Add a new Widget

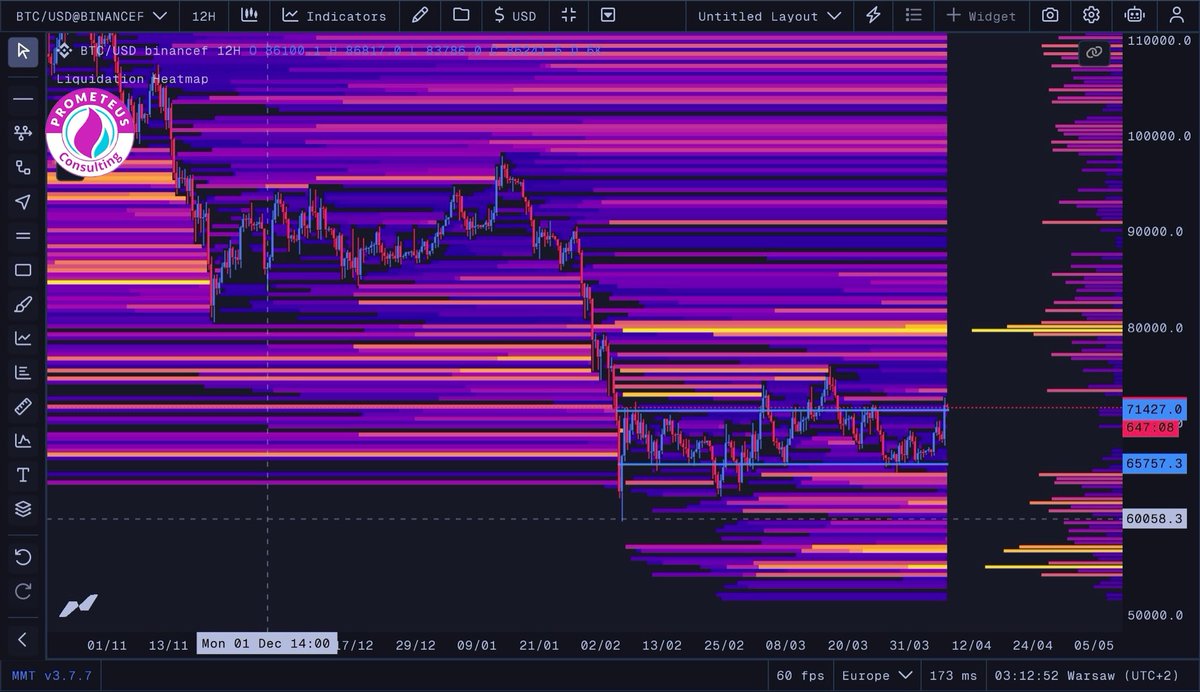(x=981, y=16)
